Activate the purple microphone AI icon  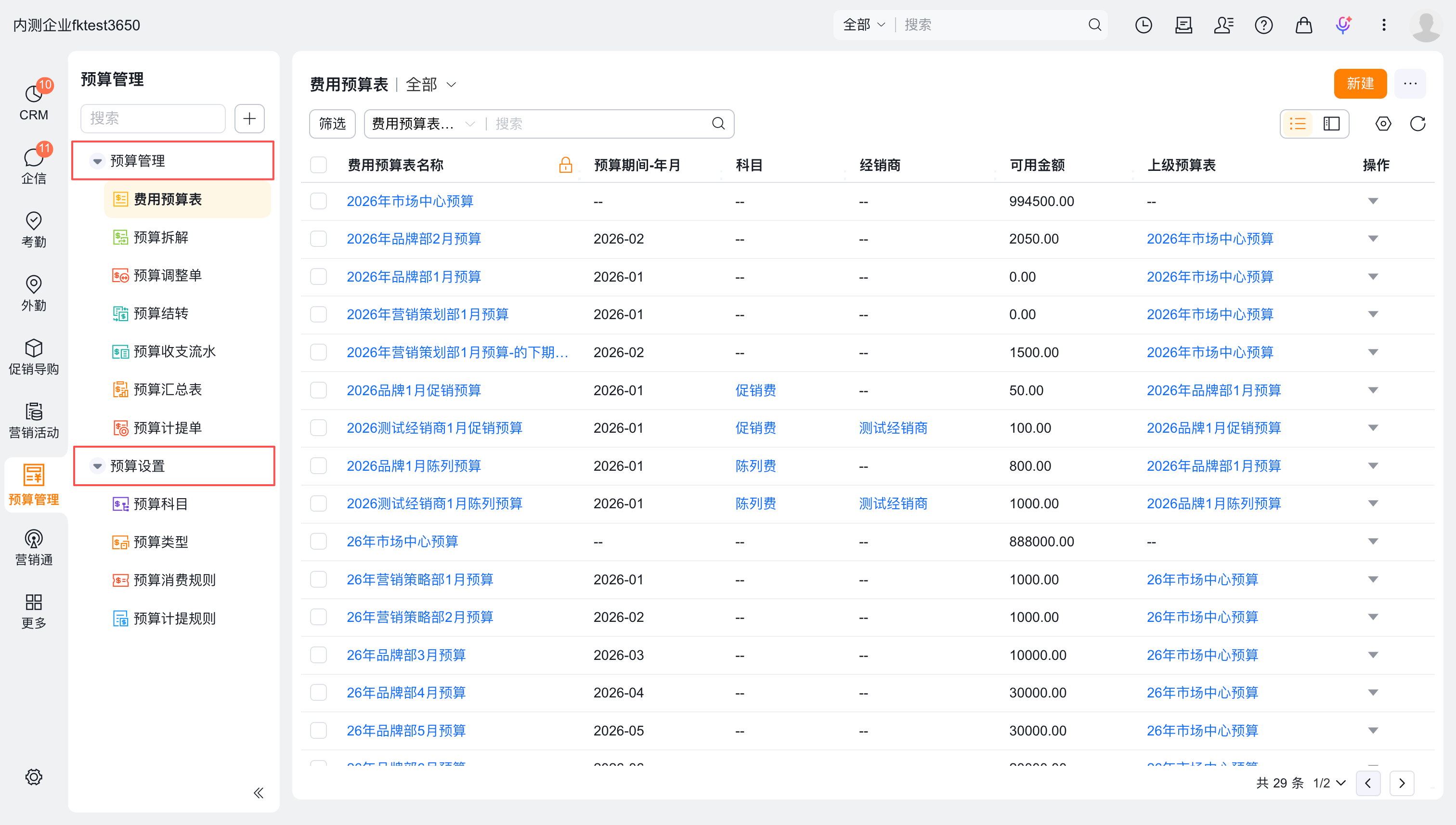click(x=1343, y=25)
